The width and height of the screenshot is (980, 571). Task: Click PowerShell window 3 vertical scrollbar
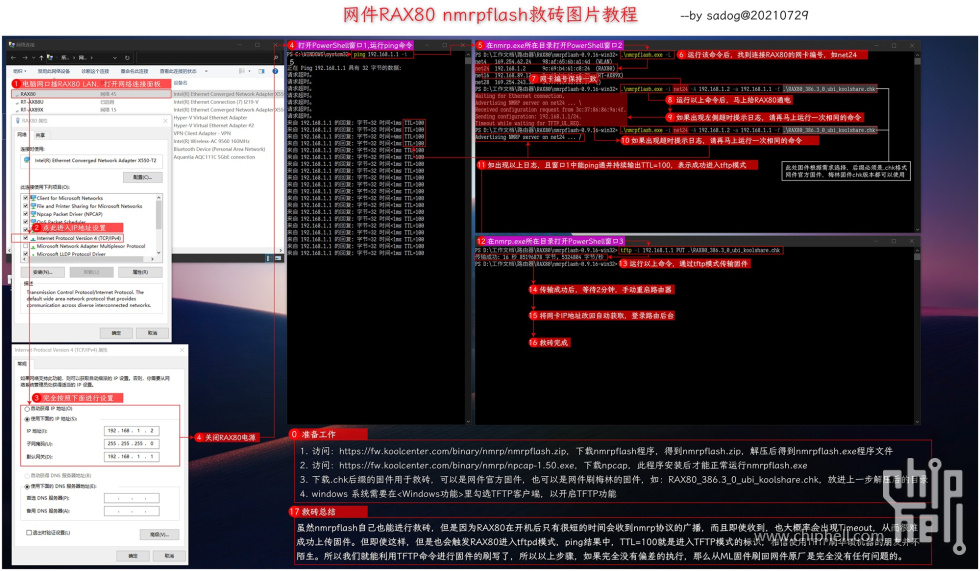coord(917,335)
